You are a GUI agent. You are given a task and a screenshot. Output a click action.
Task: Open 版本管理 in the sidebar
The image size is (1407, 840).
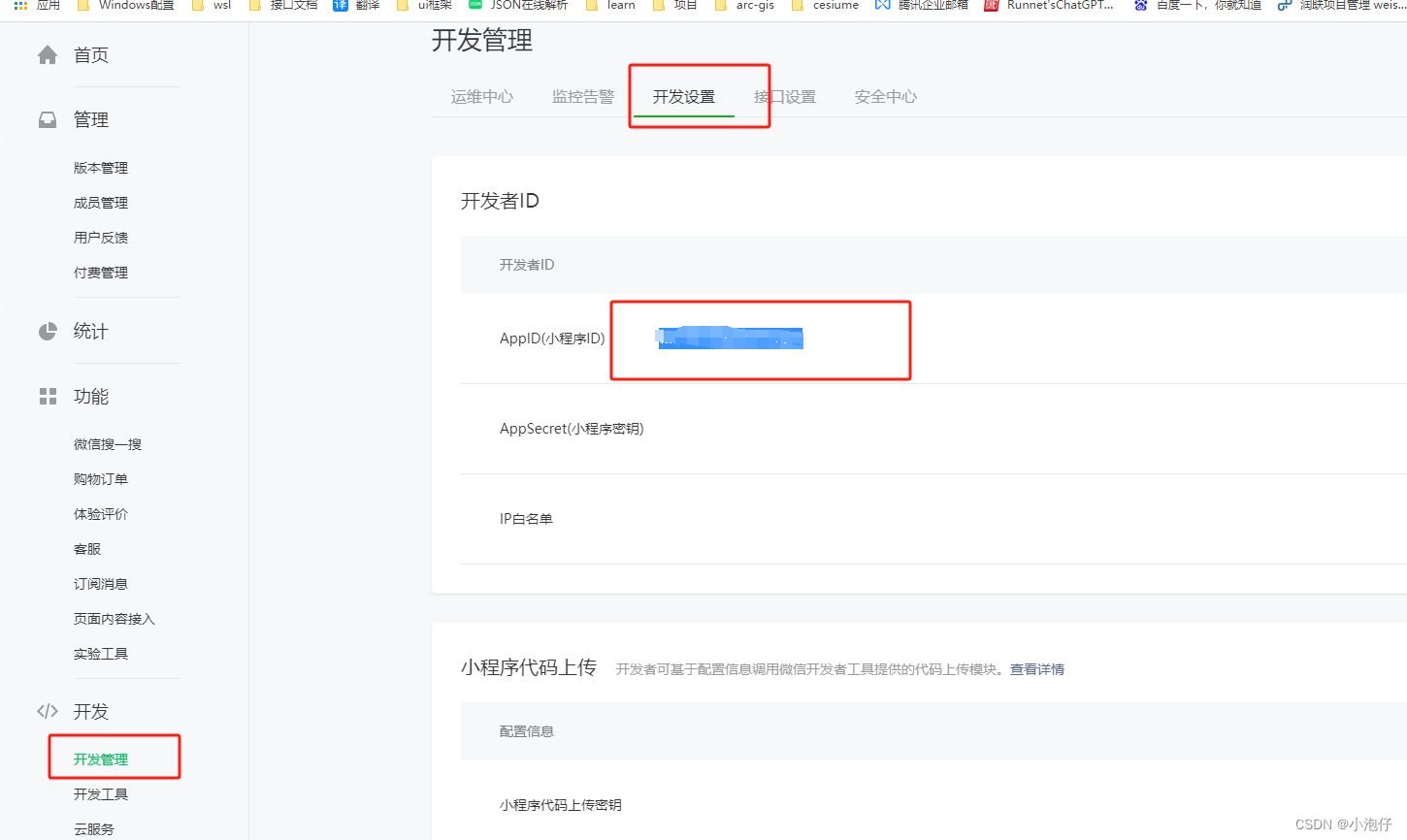[100, 167]
